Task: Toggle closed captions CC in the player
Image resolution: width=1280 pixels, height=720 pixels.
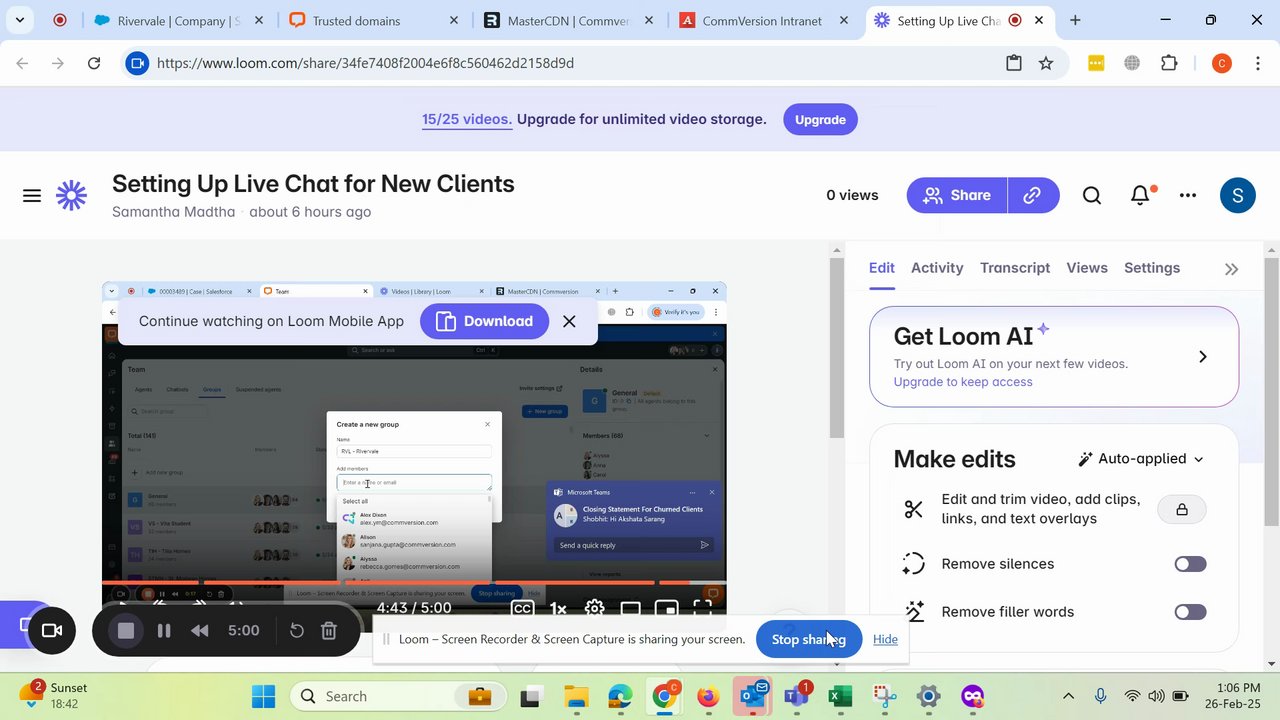Action: (x=522, y=608)
